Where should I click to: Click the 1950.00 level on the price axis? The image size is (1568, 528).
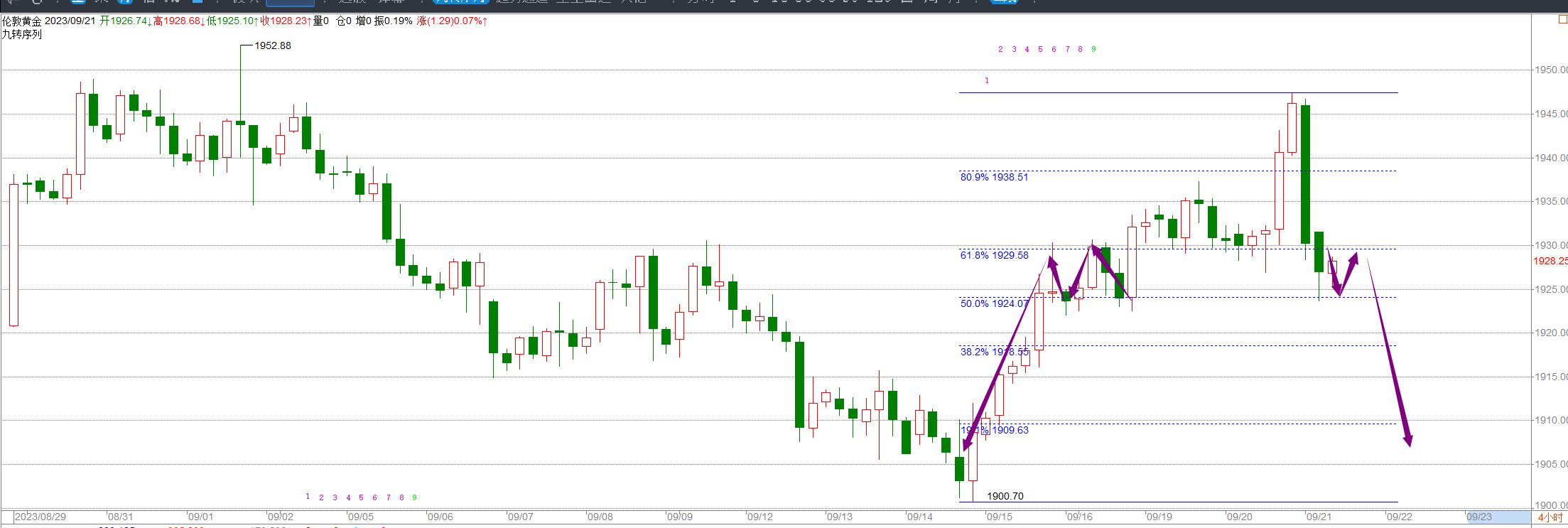(x=1550, y=70)
